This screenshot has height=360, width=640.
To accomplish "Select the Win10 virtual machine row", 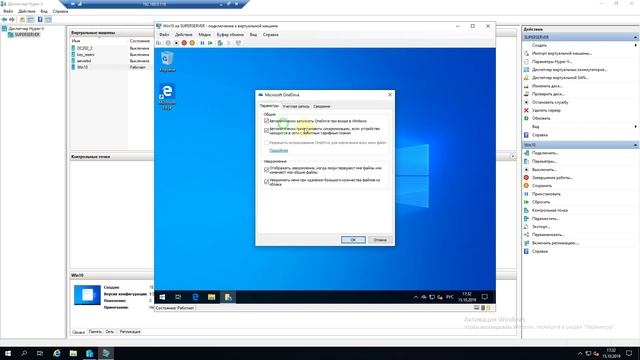I will click(x=111, y=67).
